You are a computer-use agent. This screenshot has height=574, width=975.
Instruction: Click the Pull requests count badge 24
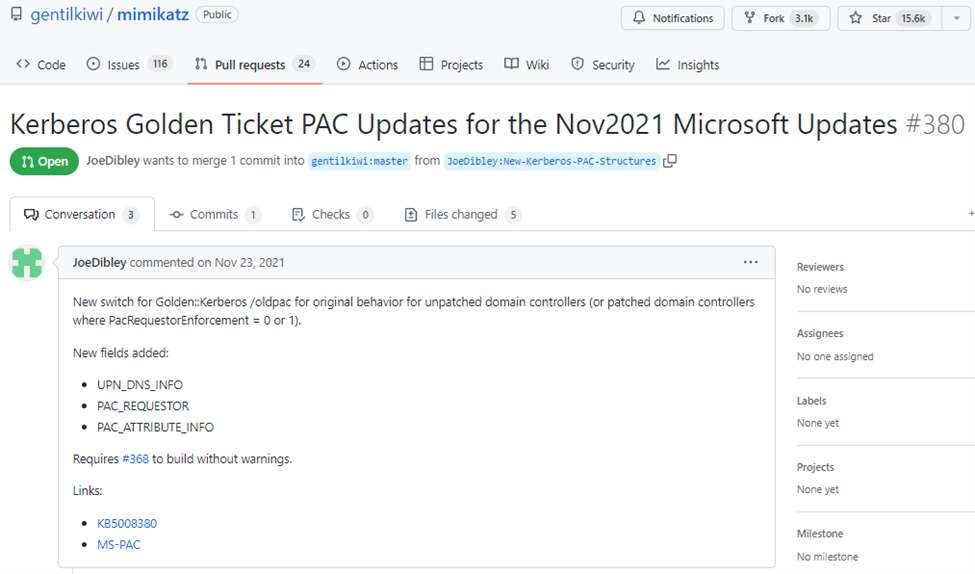303,64
